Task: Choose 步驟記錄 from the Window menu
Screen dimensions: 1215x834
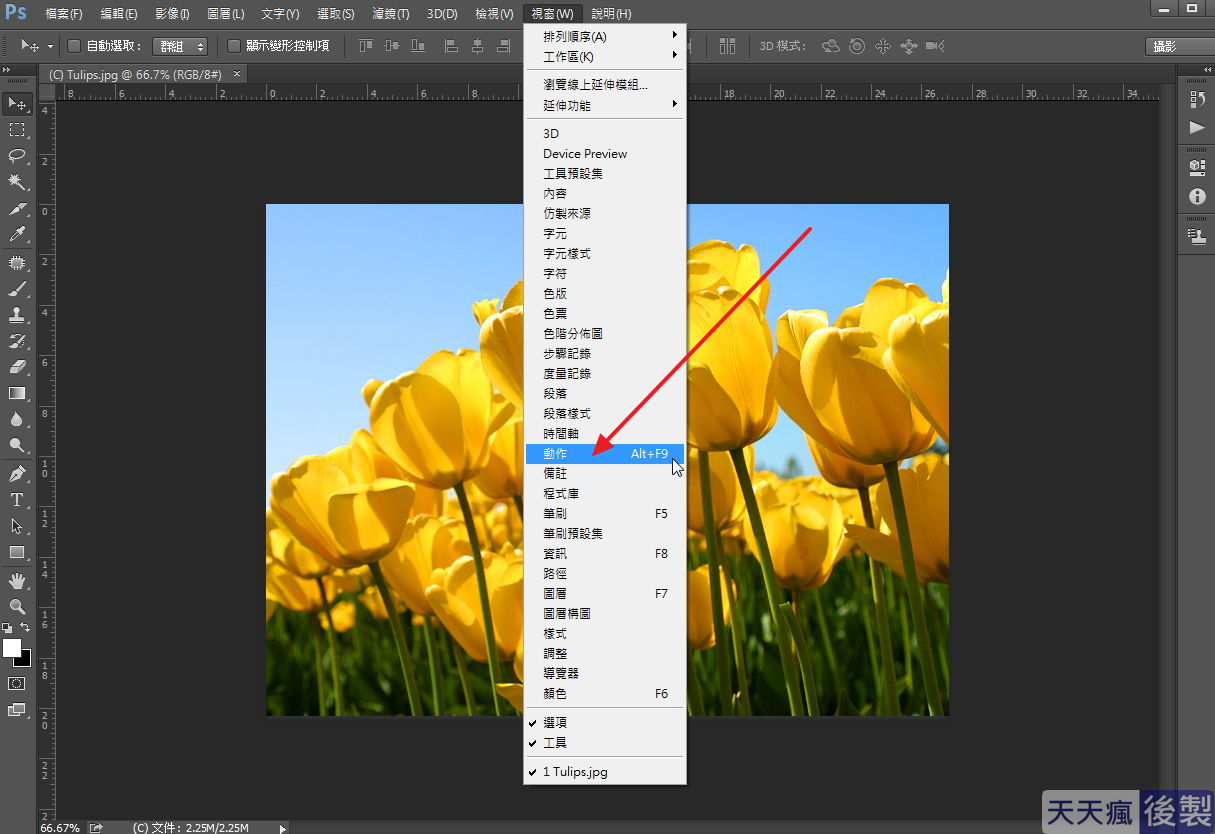Action: (x=605, y=354)
